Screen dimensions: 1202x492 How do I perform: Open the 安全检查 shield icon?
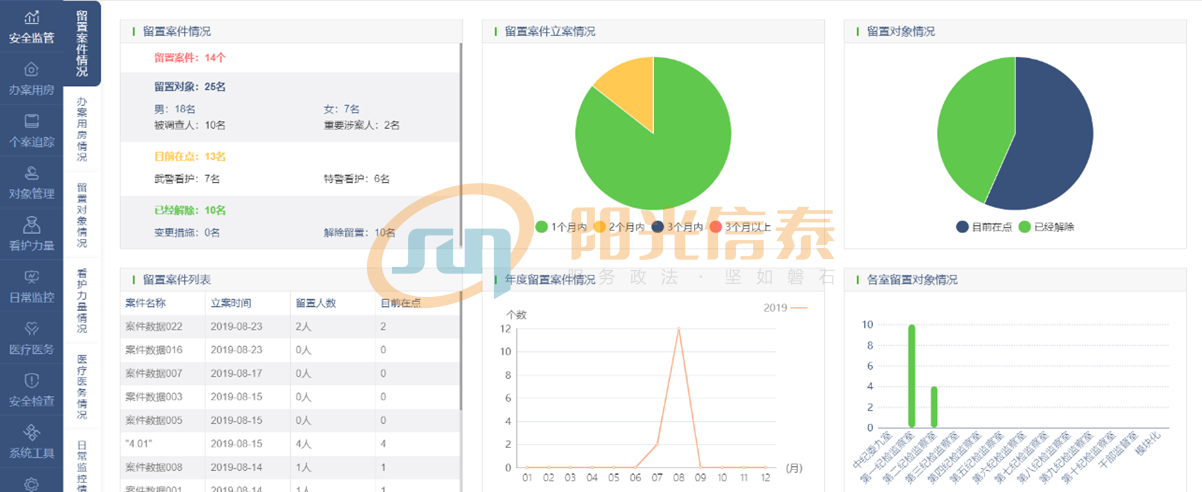[31, 380]
